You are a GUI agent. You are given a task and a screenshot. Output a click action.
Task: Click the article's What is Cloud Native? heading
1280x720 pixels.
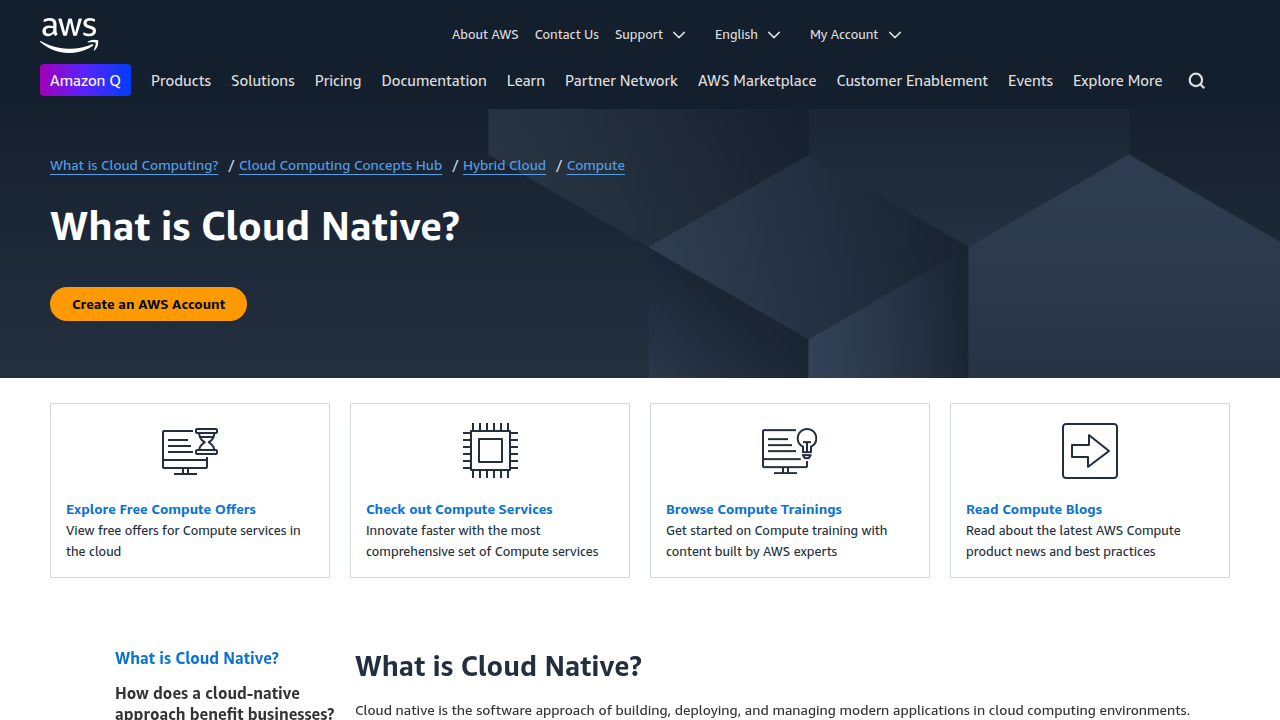[x=498, y=666]
